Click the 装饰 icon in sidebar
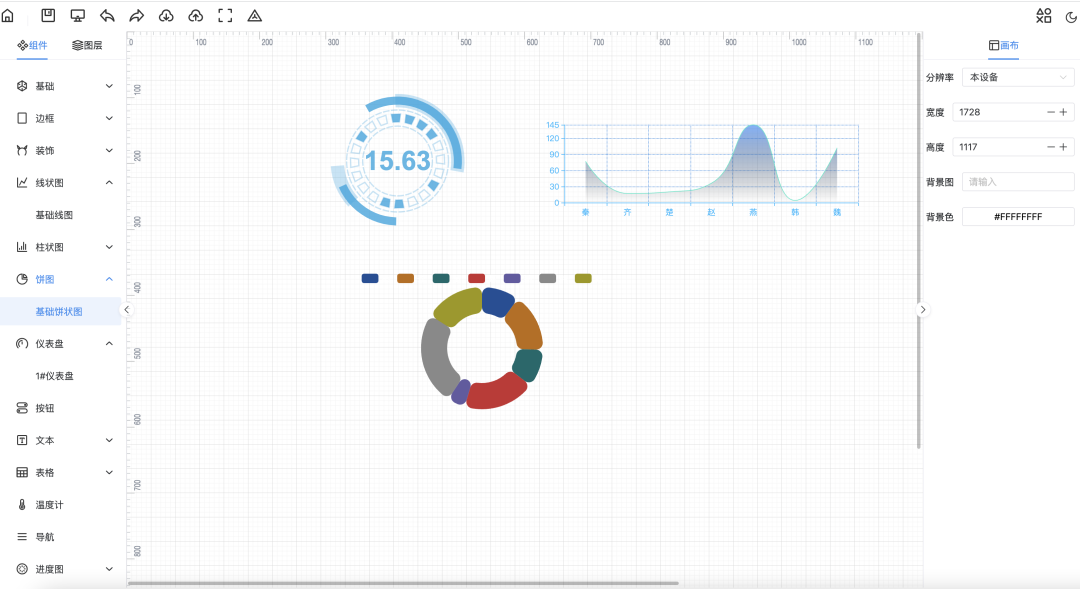This screenshot has height=589, width=1080. 22,150
